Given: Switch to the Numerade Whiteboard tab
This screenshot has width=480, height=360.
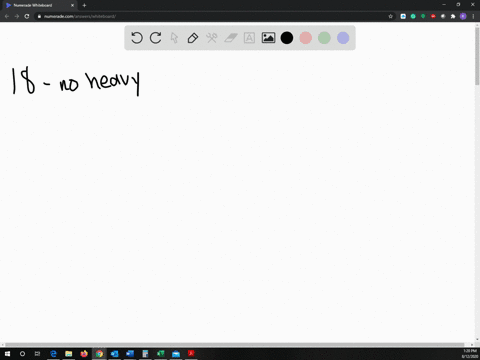Looking at the screenshot, I should click(x=39, y=5).
